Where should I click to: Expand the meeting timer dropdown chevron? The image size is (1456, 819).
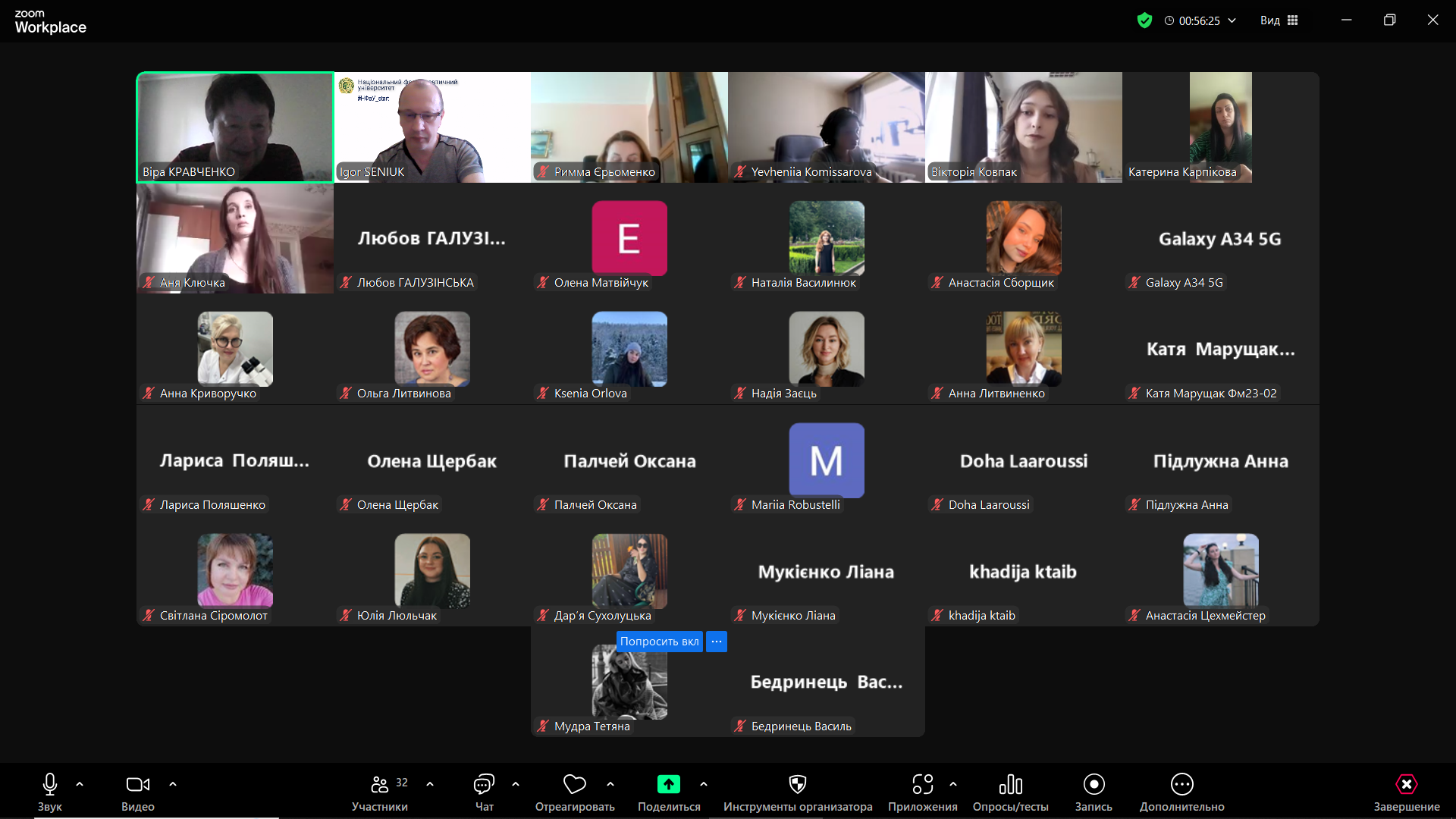(x=1232, y=20)
